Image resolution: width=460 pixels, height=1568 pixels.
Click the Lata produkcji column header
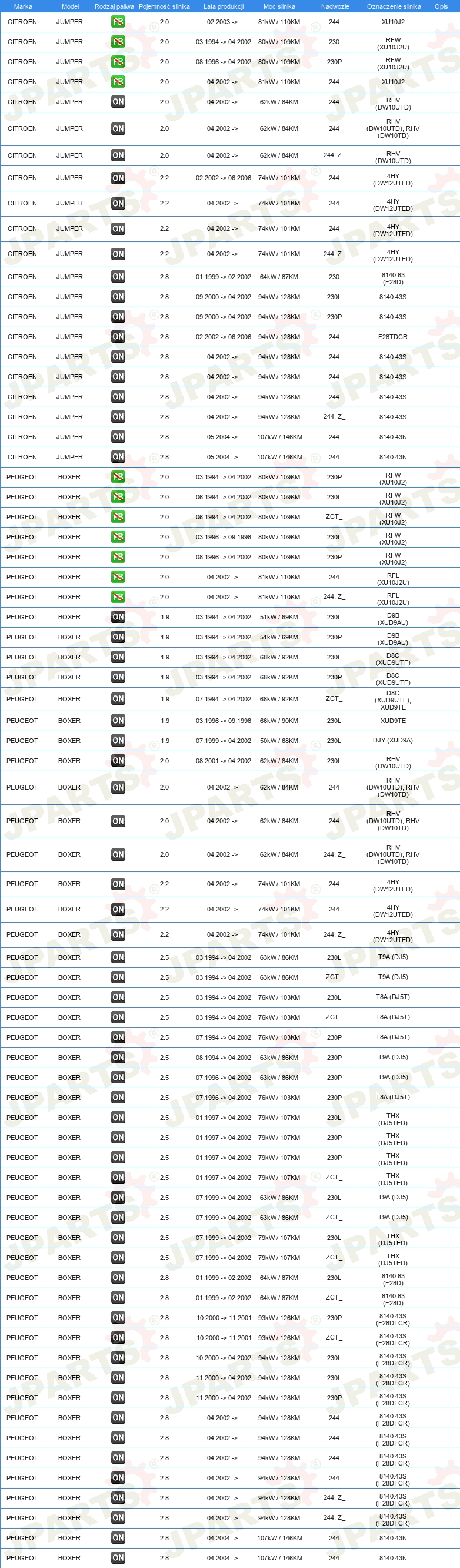tap(224, 6)
